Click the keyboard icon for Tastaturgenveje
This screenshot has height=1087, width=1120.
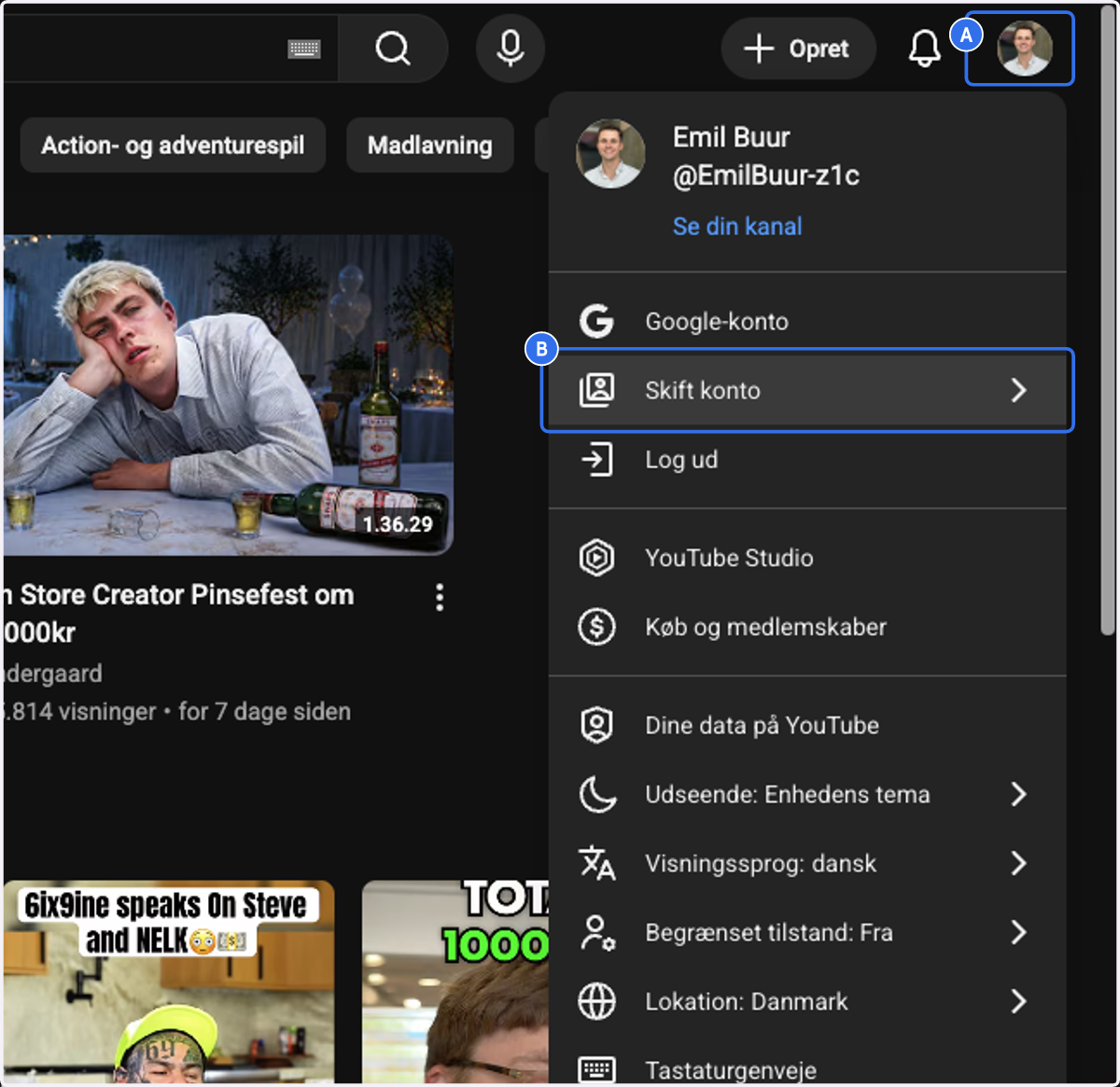tap(596, 1069)
